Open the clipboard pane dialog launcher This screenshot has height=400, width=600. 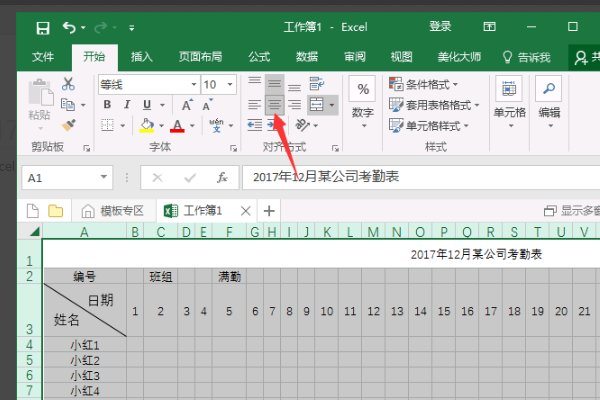(86, 148)
